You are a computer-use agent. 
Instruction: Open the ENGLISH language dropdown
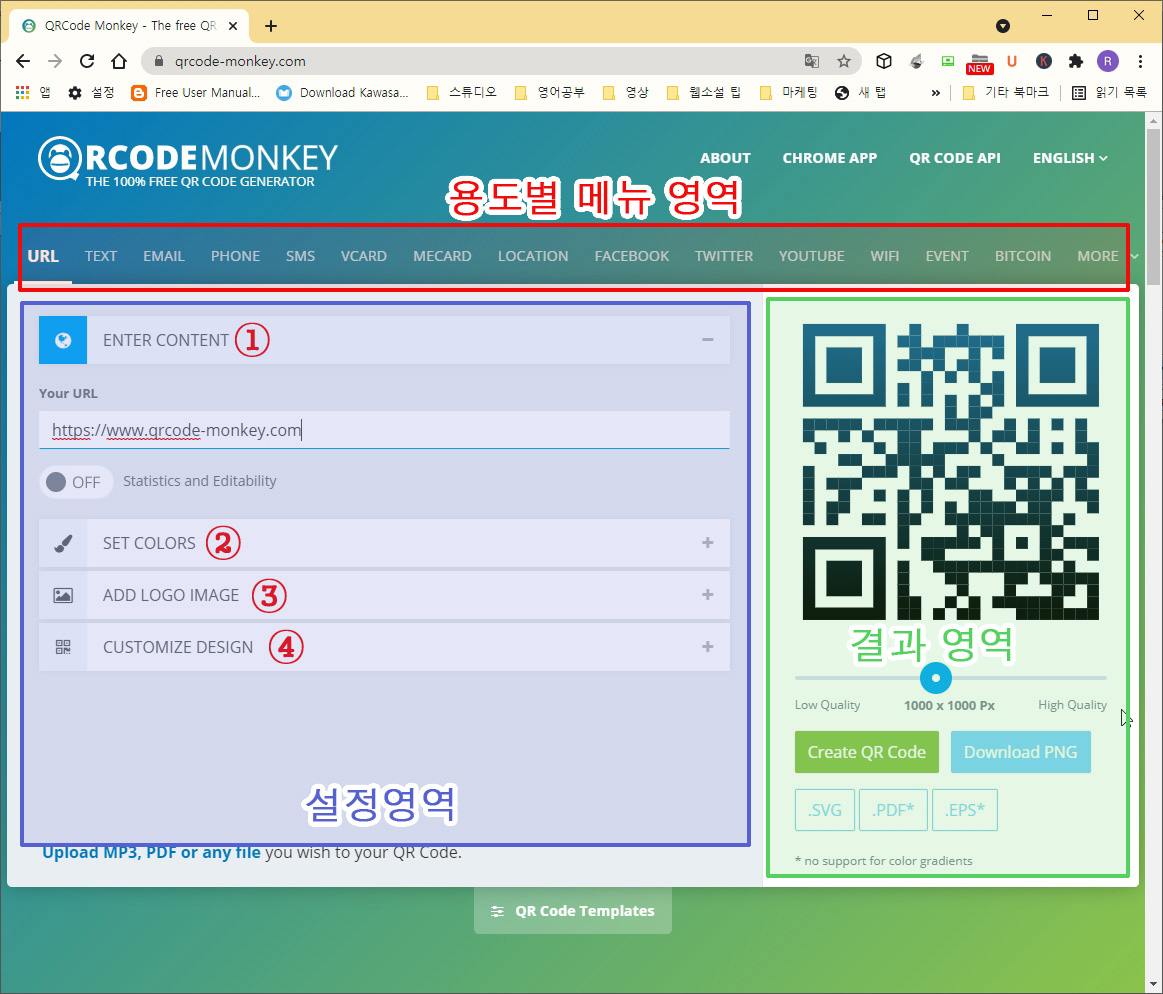[1069, 158]
